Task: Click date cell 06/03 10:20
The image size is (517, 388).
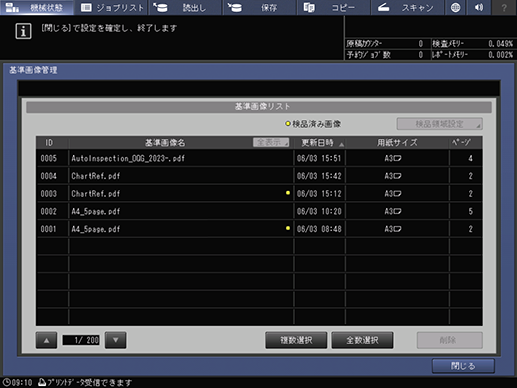Action: 319,211
